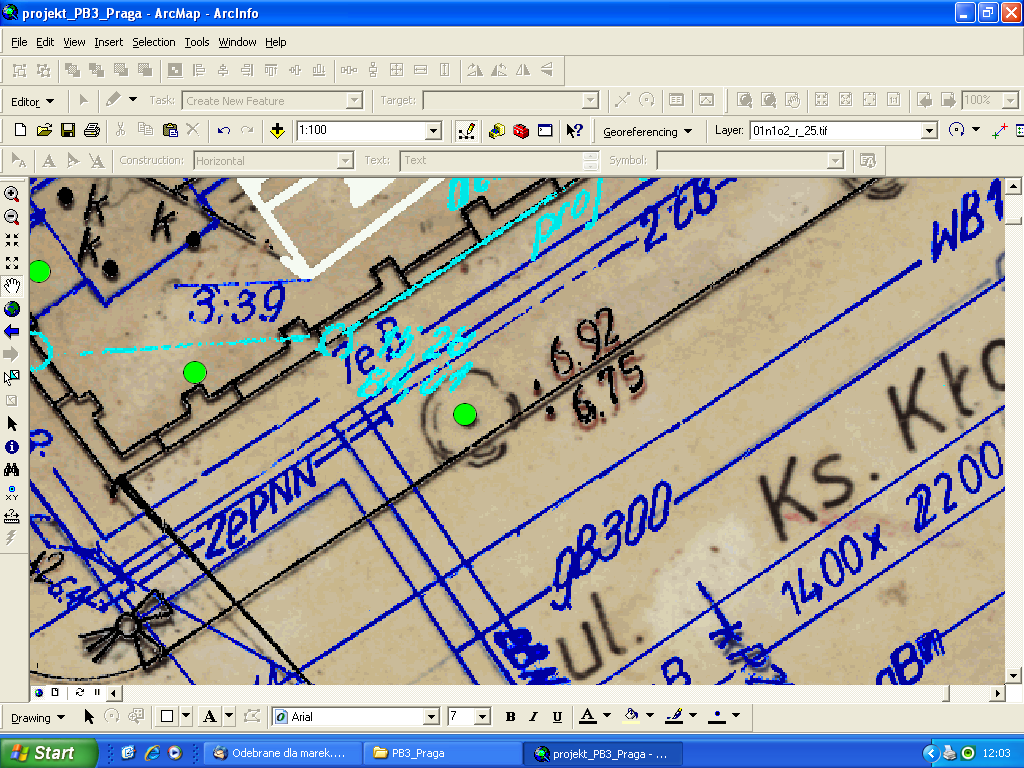Screen dimensions: 1024x768
Task: Switch to layout view
Action: pyautogui.click(x=56, y=692)
